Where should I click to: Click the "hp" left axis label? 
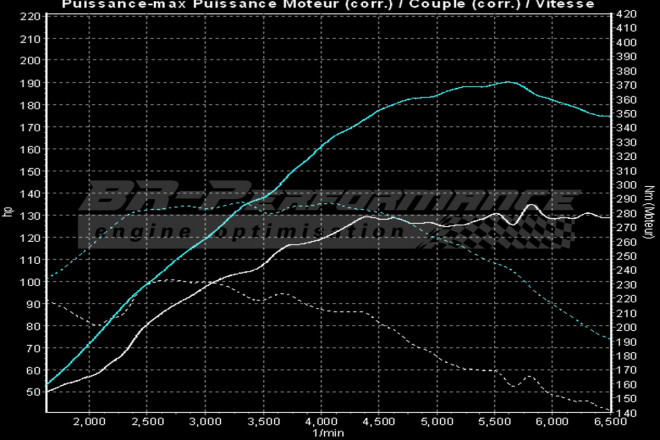[x=6, y=212]
